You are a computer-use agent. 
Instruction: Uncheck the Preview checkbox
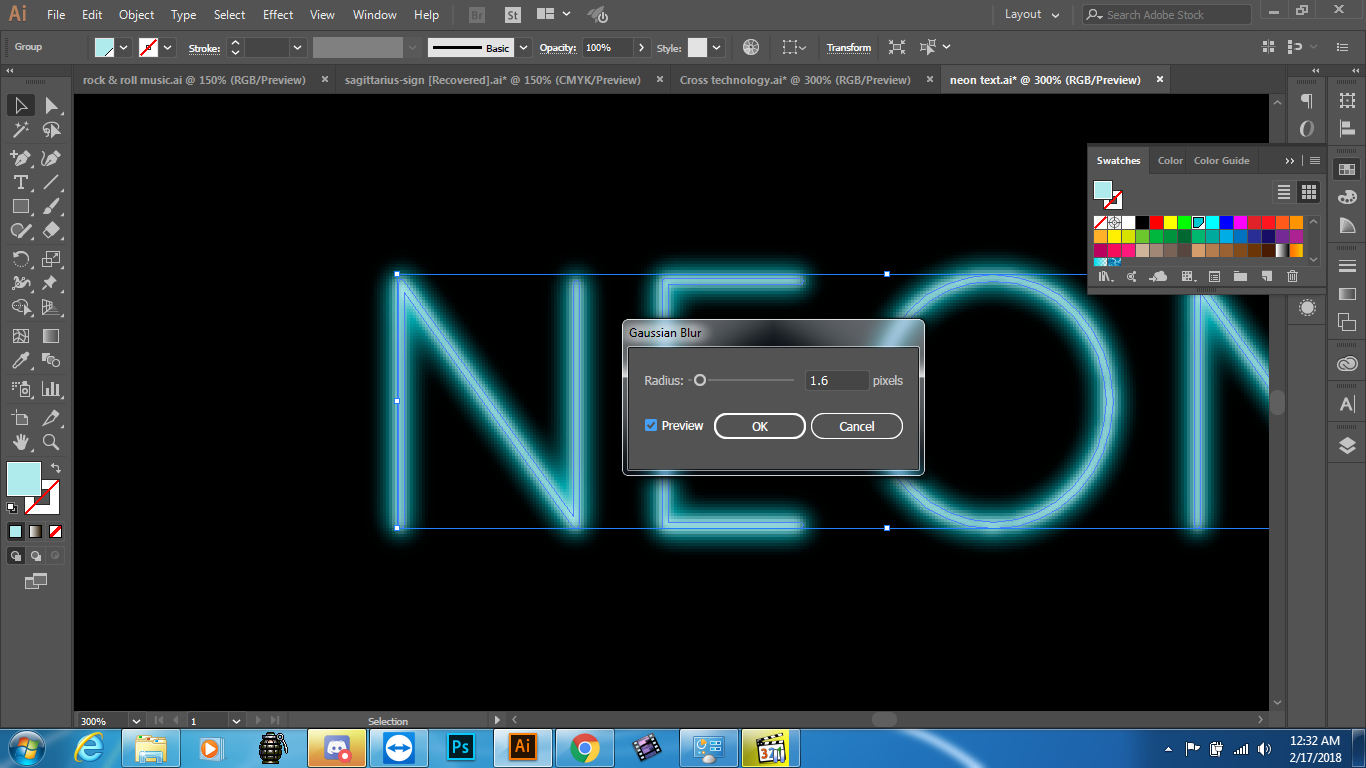pos(651,426)
